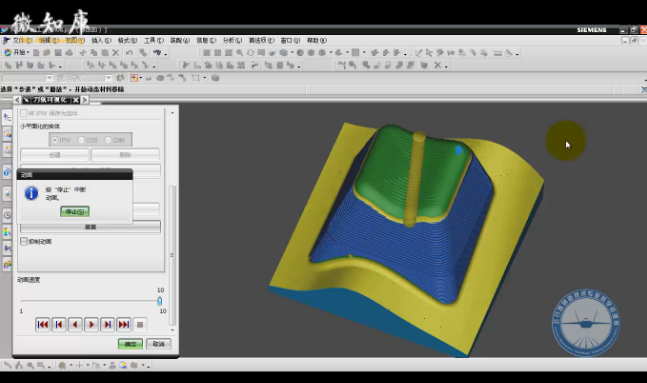Open the second selection bar combo box arrow
Viewport: 647px width, 383px height.
(x=108, y=78)
